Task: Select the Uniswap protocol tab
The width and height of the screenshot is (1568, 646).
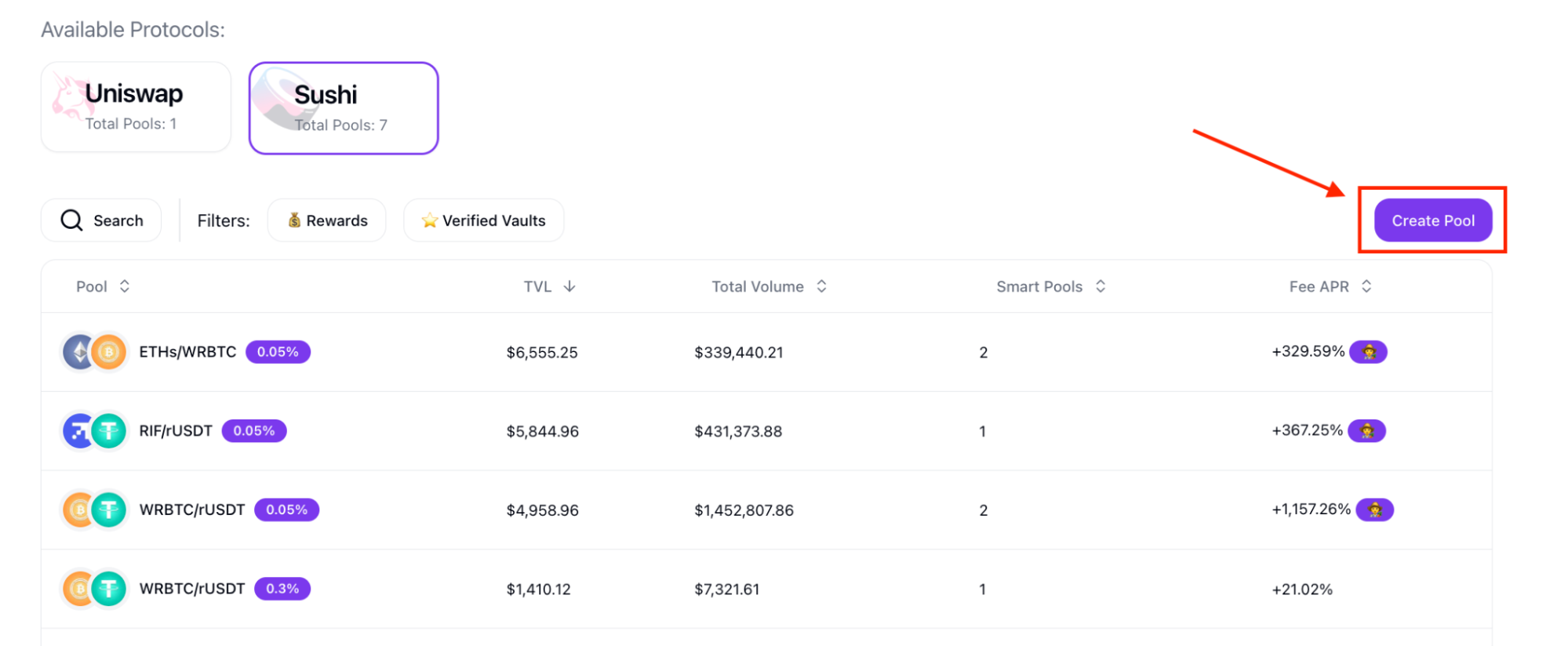Action: 136,107
